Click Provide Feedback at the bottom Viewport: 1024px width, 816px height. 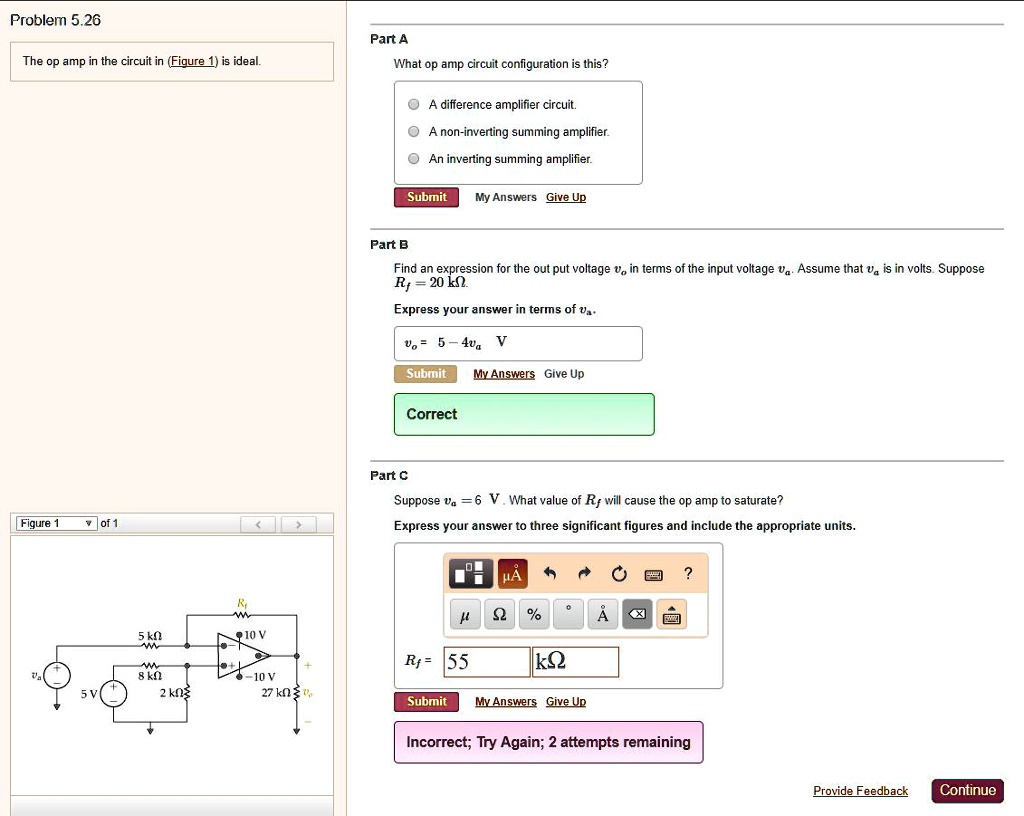click(859, 790)
